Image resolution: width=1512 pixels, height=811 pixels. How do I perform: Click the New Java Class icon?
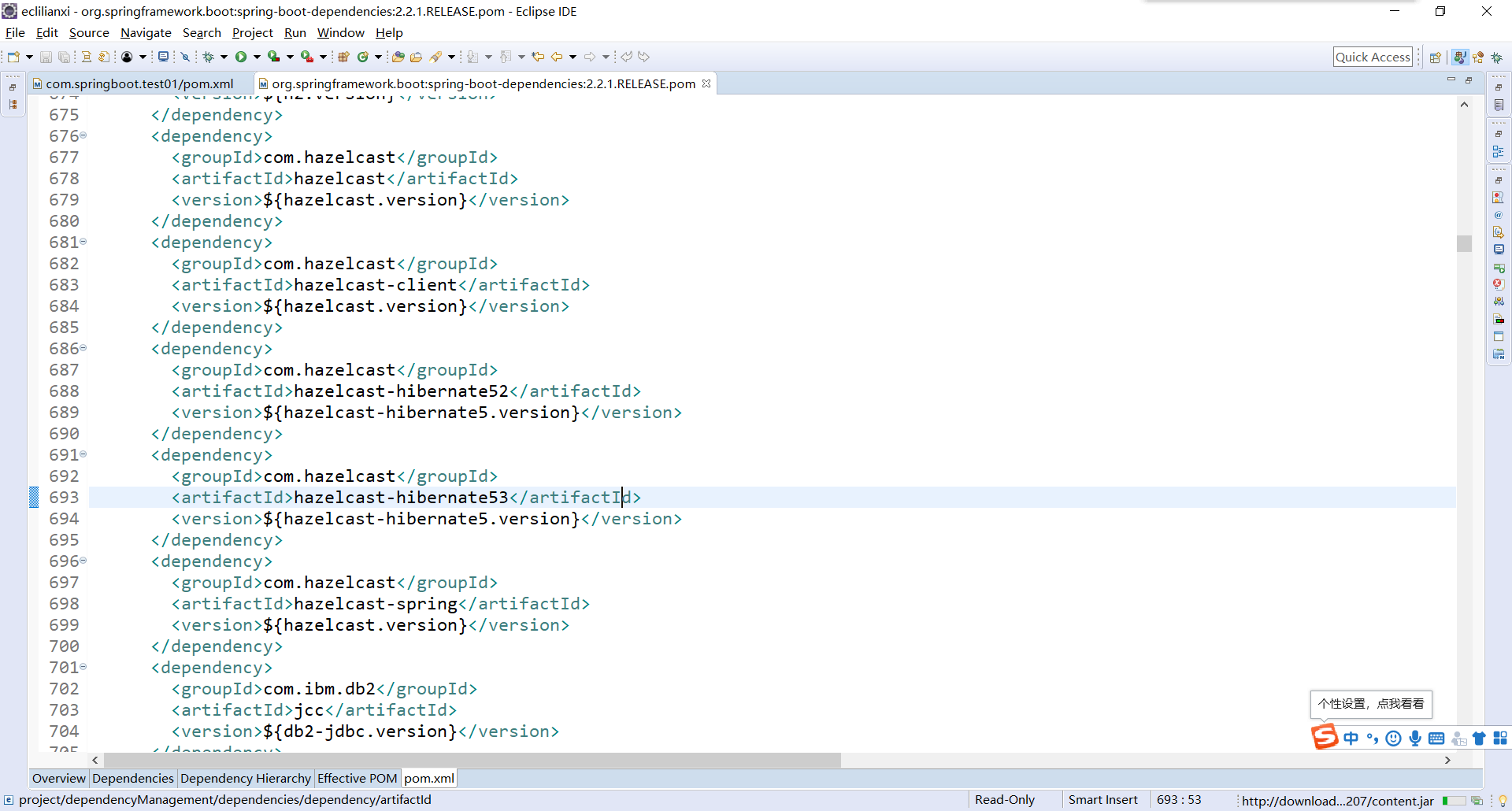(363, 57)
